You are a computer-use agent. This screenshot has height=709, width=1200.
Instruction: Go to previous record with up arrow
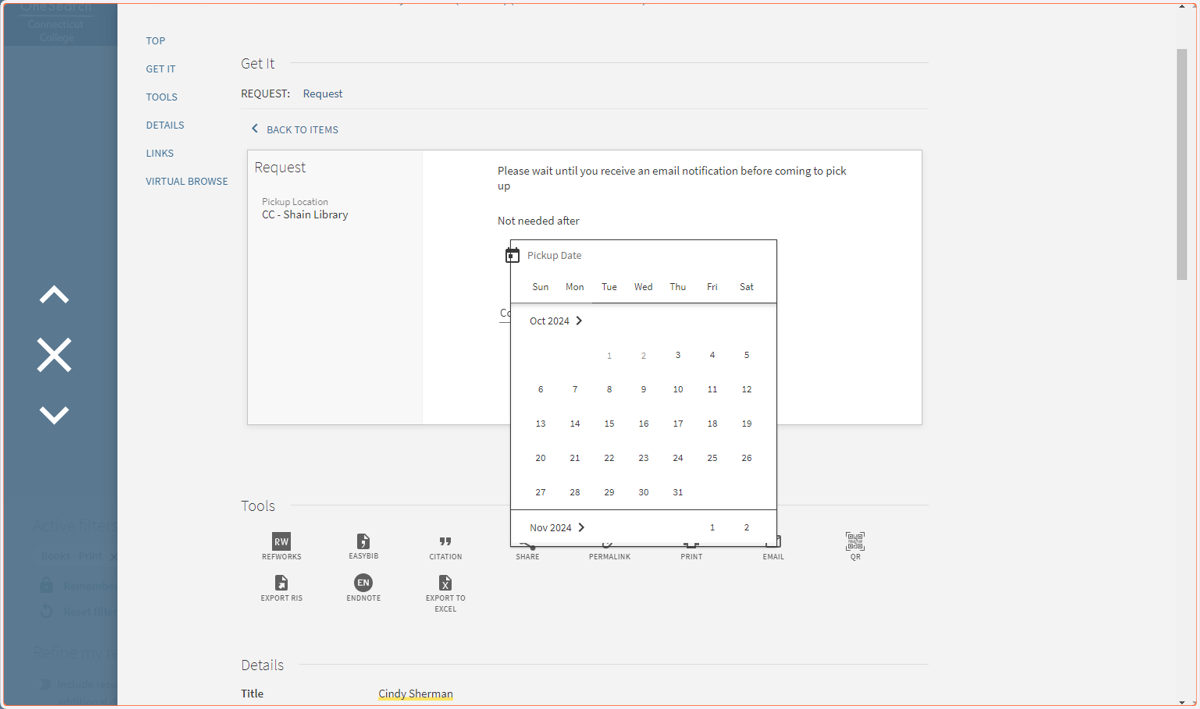54,295
